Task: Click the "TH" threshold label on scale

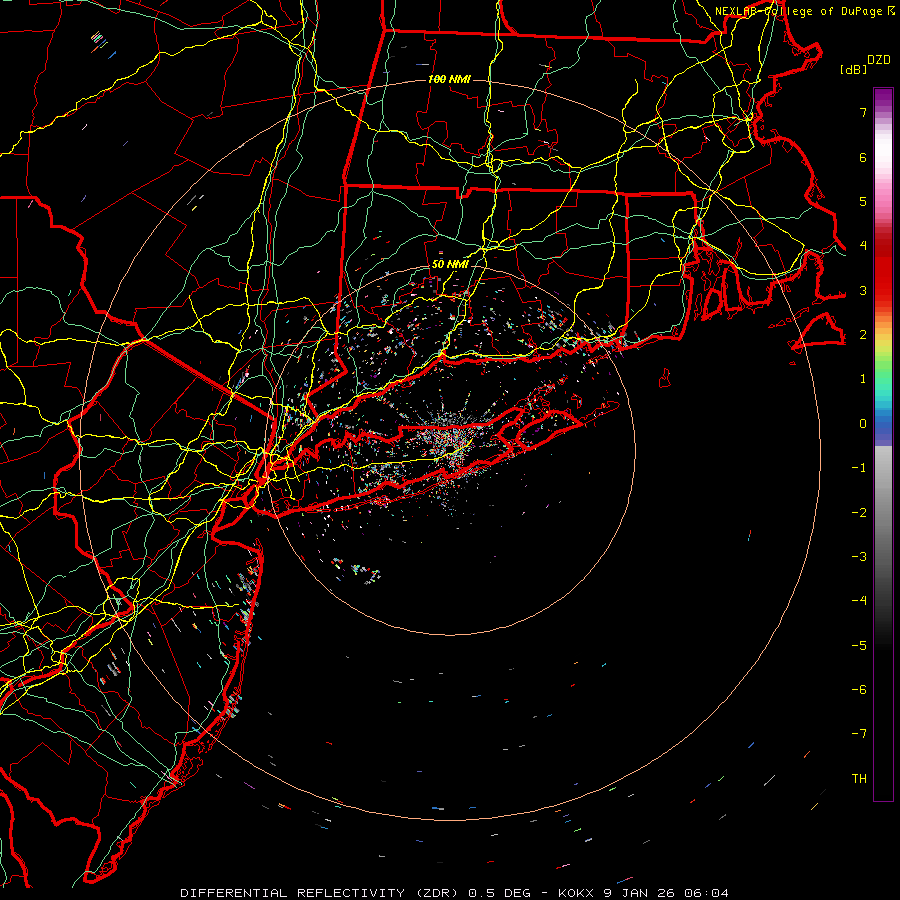Action: pos(859,779)
